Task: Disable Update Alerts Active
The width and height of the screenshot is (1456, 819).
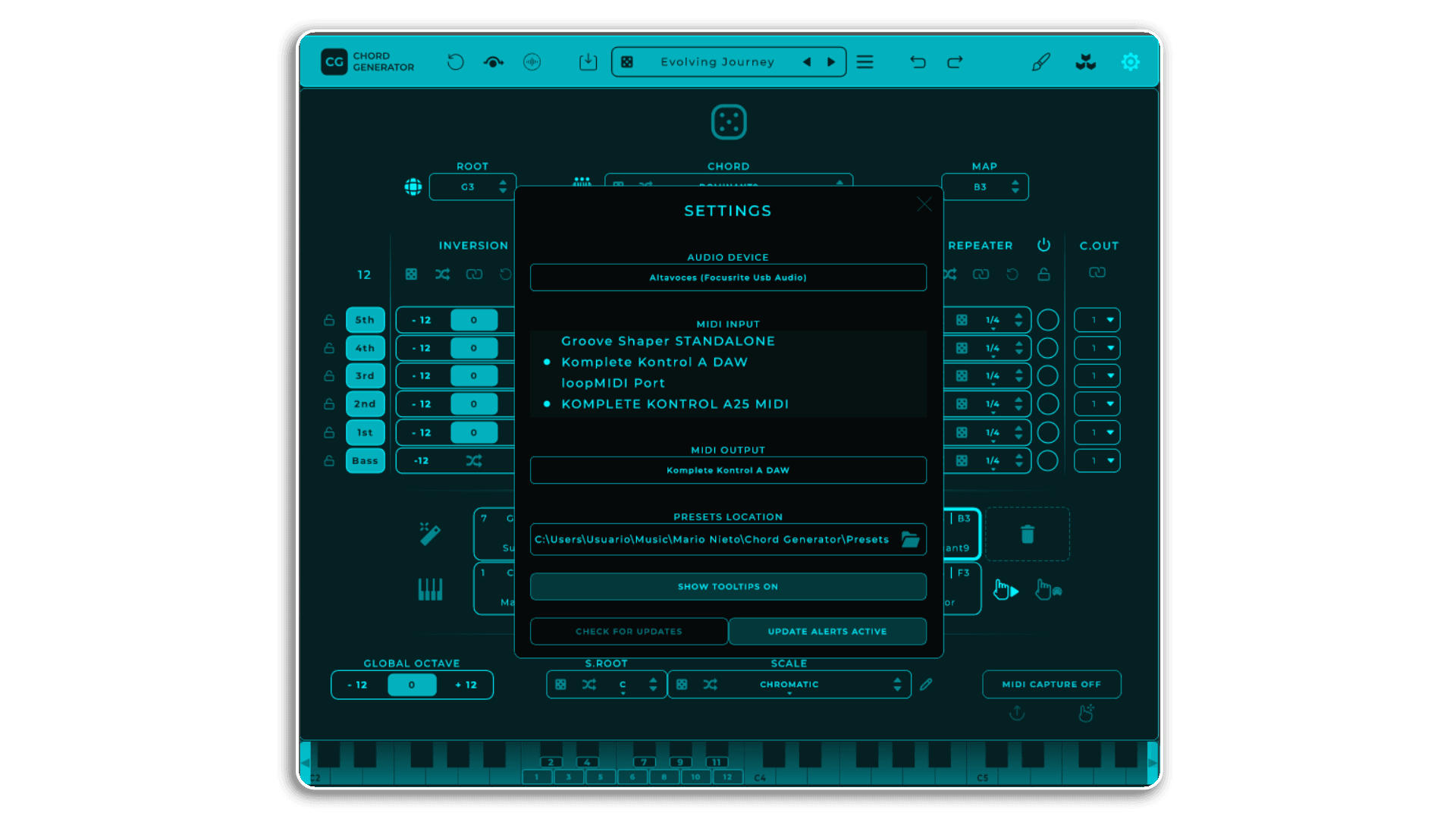Action: [x=827, y=631]
